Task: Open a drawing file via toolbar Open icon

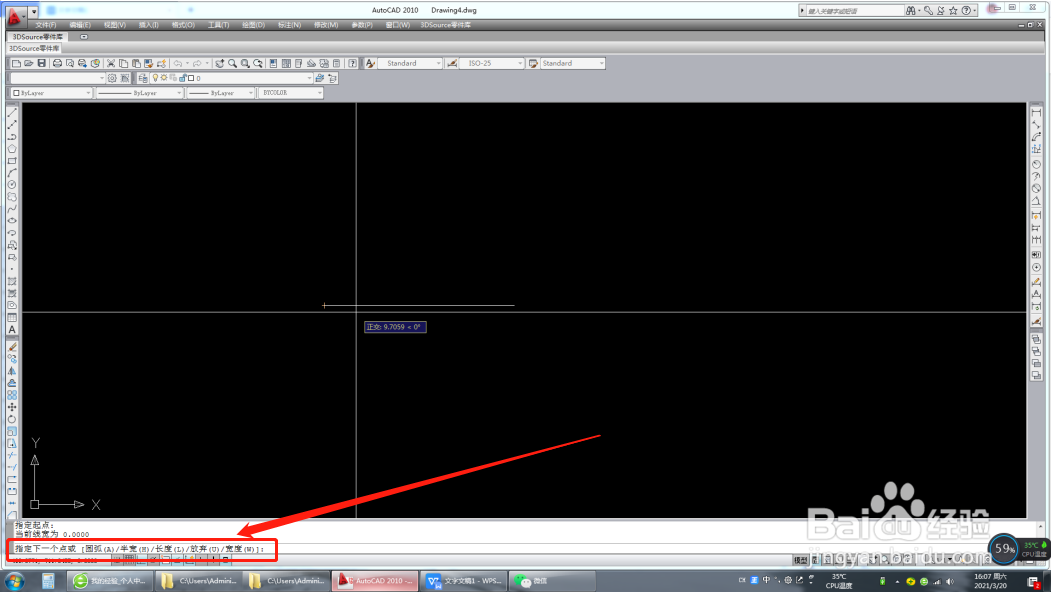Action: tap(29, 63)
